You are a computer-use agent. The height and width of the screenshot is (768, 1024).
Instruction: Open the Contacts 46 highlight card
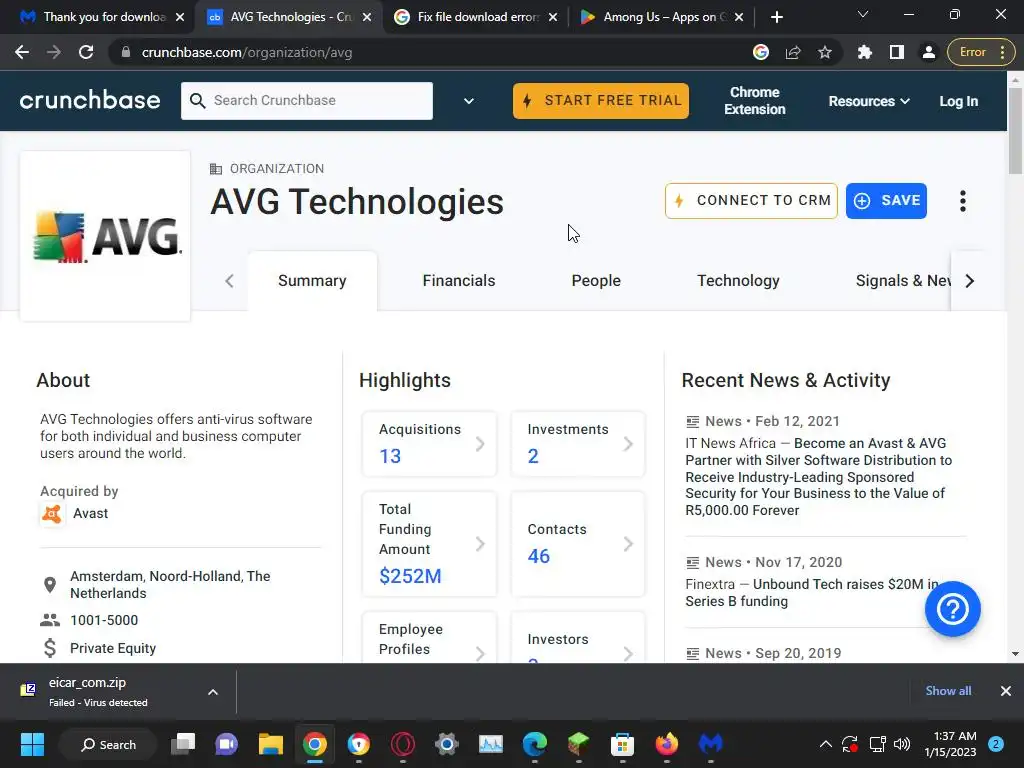click(578, 543)
